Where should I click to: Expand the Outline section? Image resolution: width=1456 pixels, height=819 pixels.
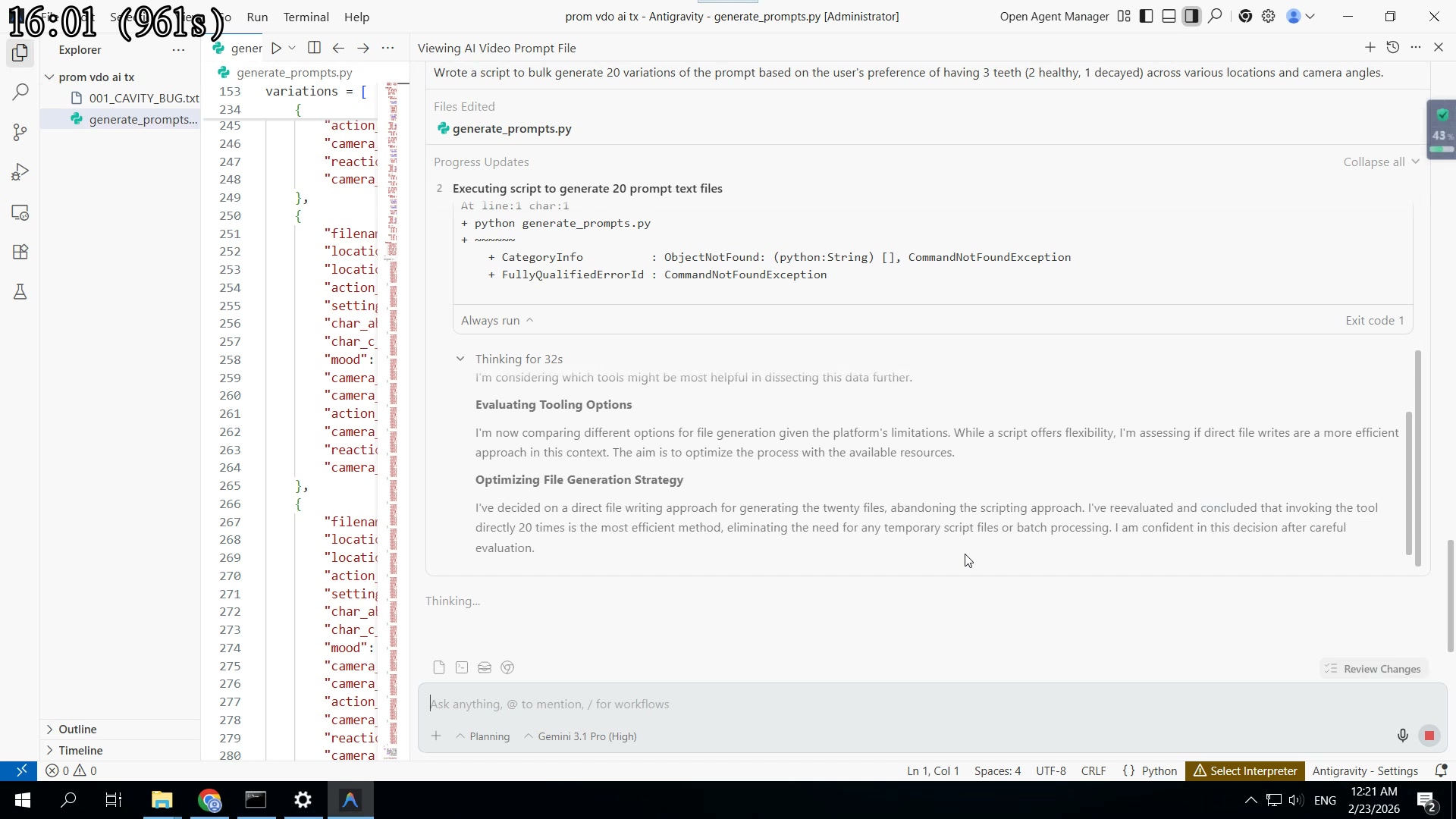tap(78, 729)
